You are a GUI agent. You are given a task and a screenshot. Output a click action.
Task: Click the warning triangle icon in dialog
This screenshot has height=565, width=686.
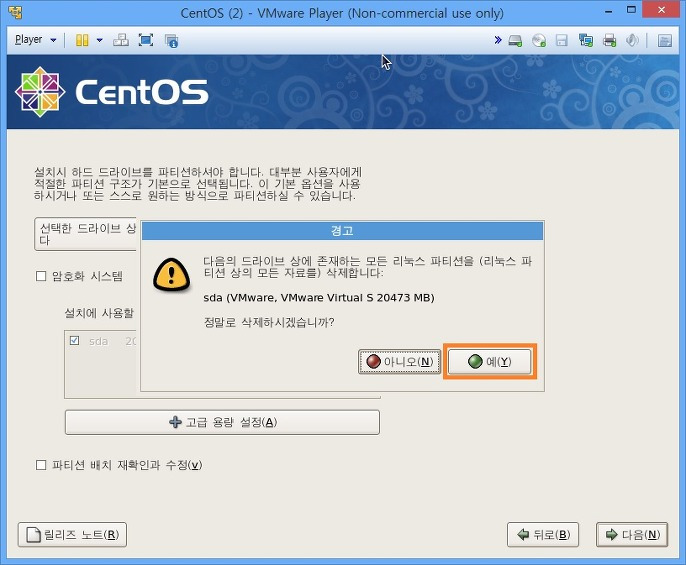pyautogui.click(x=172, y=275)
